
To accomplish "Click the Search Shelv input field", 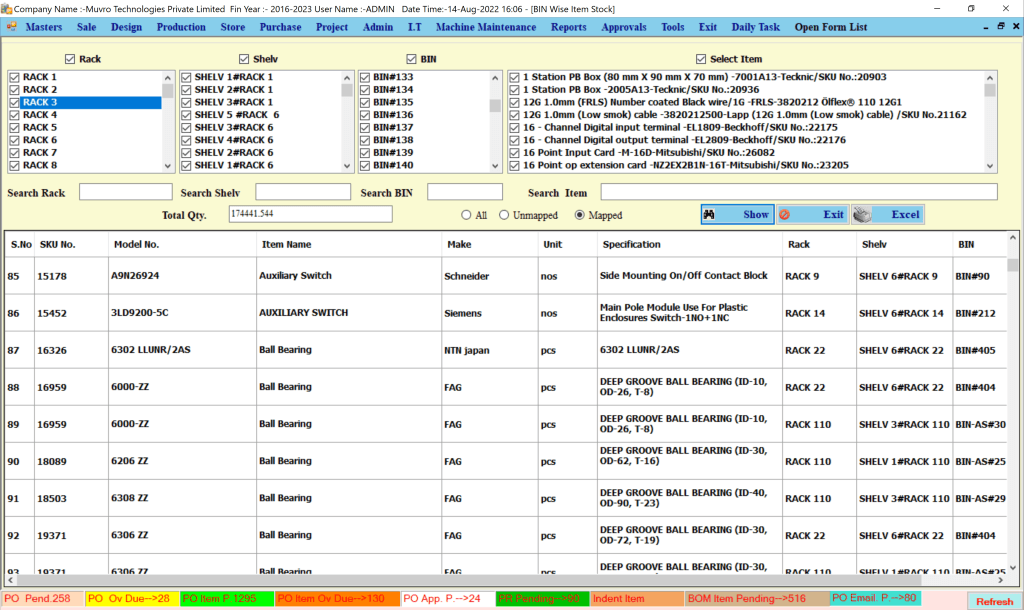I will pyautogui.click(x=302, y=192).
